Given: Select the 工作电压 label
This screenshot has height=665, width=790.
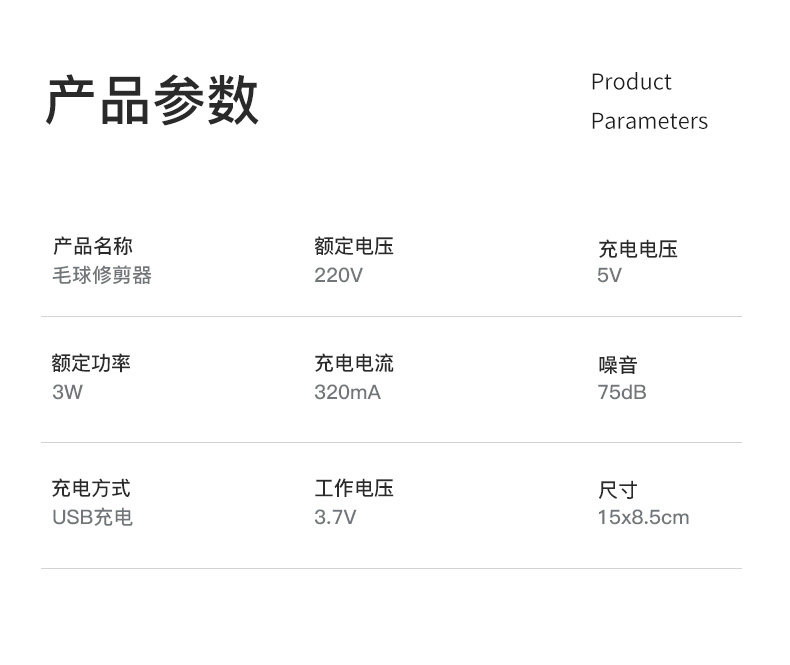Looking at the screenshot, I should point(354,489).
